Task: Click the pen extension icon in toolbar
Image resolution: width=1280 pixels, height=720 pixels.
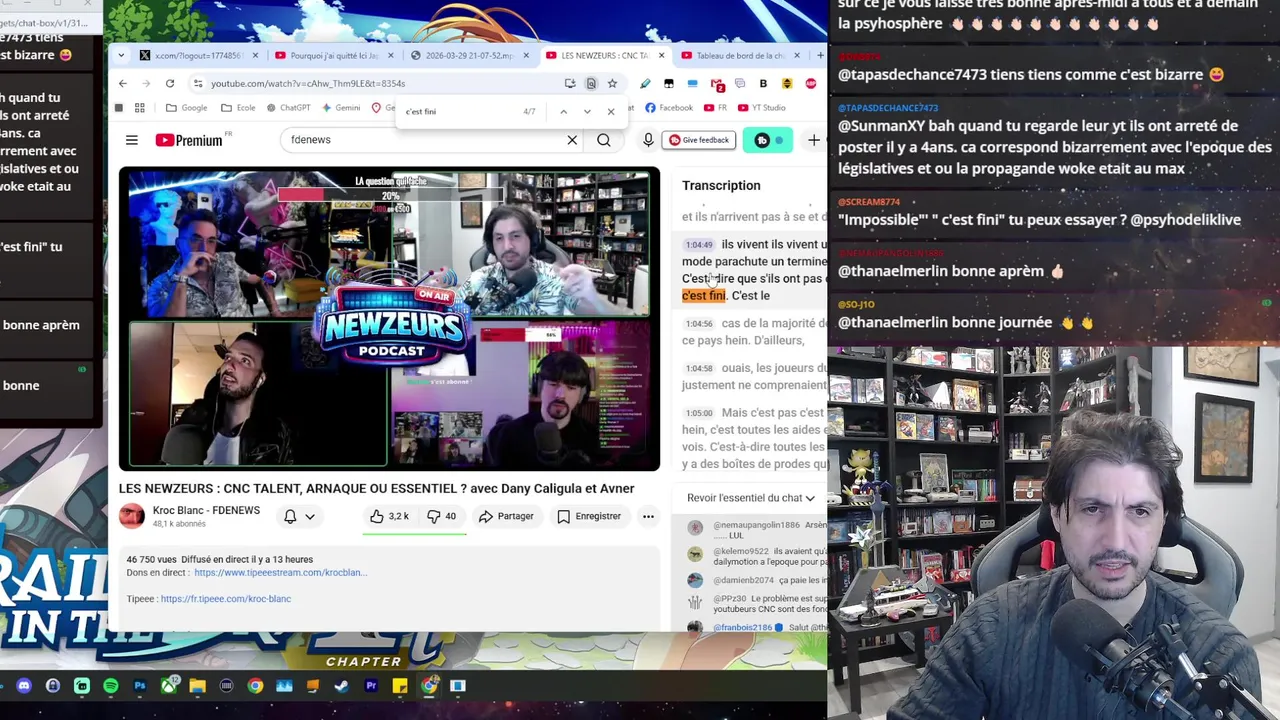Action: click(x=645, y=84)
